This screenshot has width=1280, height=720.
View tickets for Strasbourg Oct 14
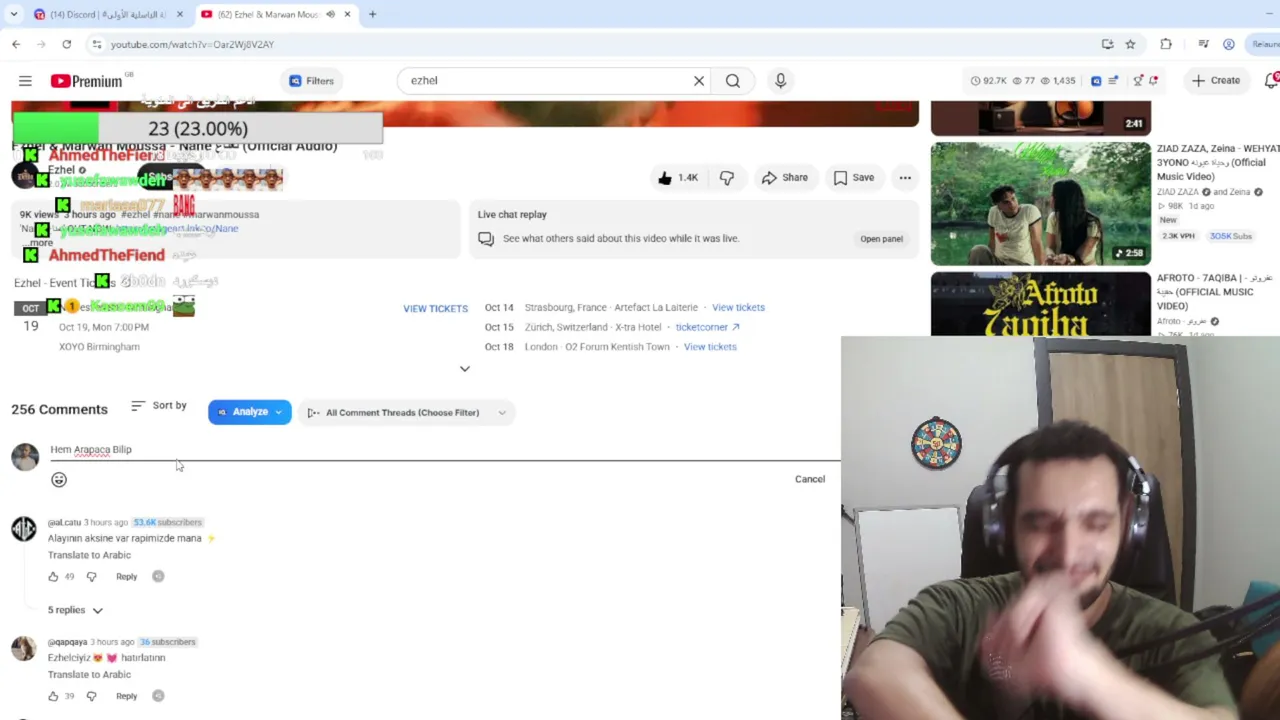[738, 308]
